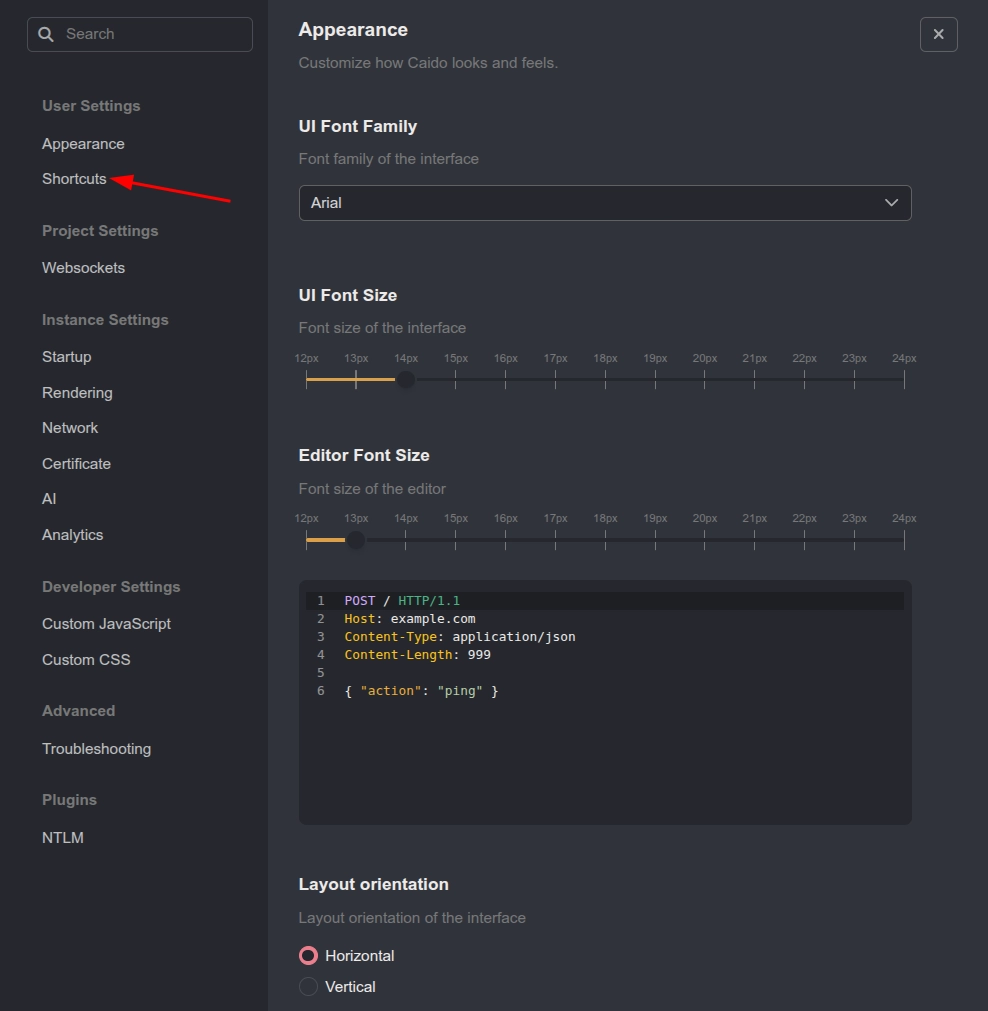This screenshot has width=988, height=1011.
Task: Select the Horizontal layout radio button
Action: click(x=308, y=956)
